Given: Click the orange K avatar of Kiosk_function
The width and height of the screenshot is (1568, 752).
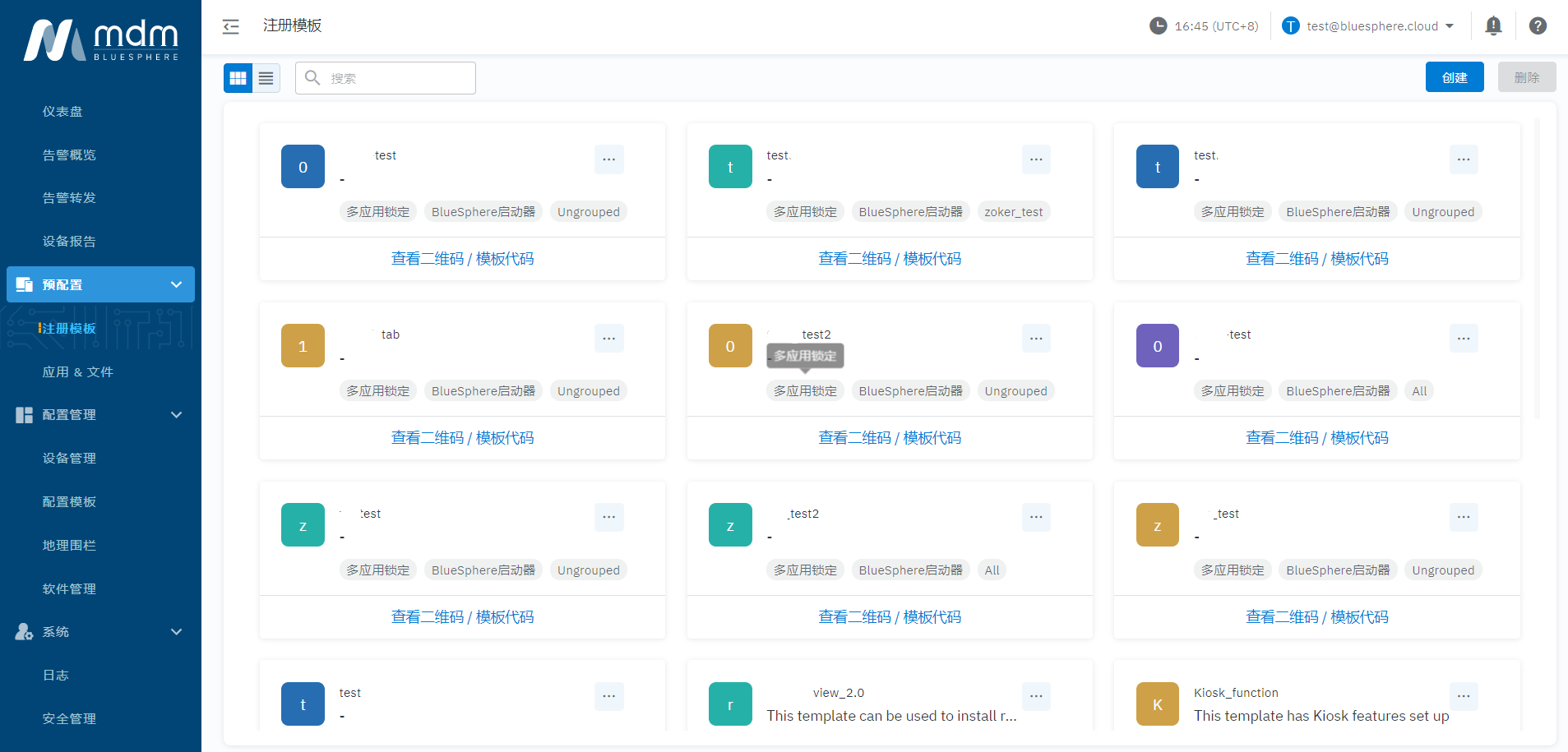Looking at the screenshot, I should (x=1157, y=704).
